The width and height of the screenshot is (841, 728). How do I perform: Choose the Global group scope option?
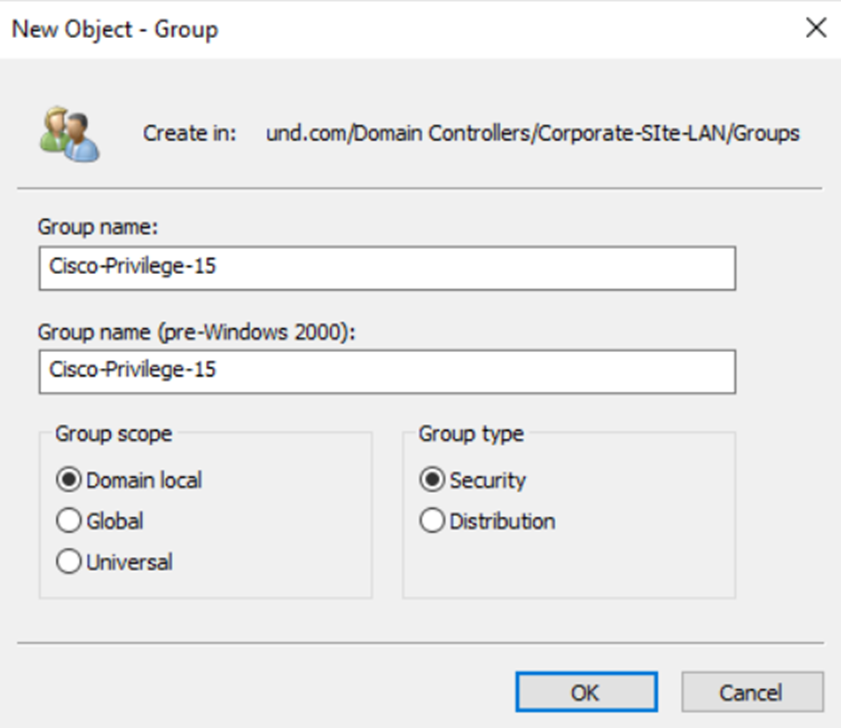(x=69, y=520)
